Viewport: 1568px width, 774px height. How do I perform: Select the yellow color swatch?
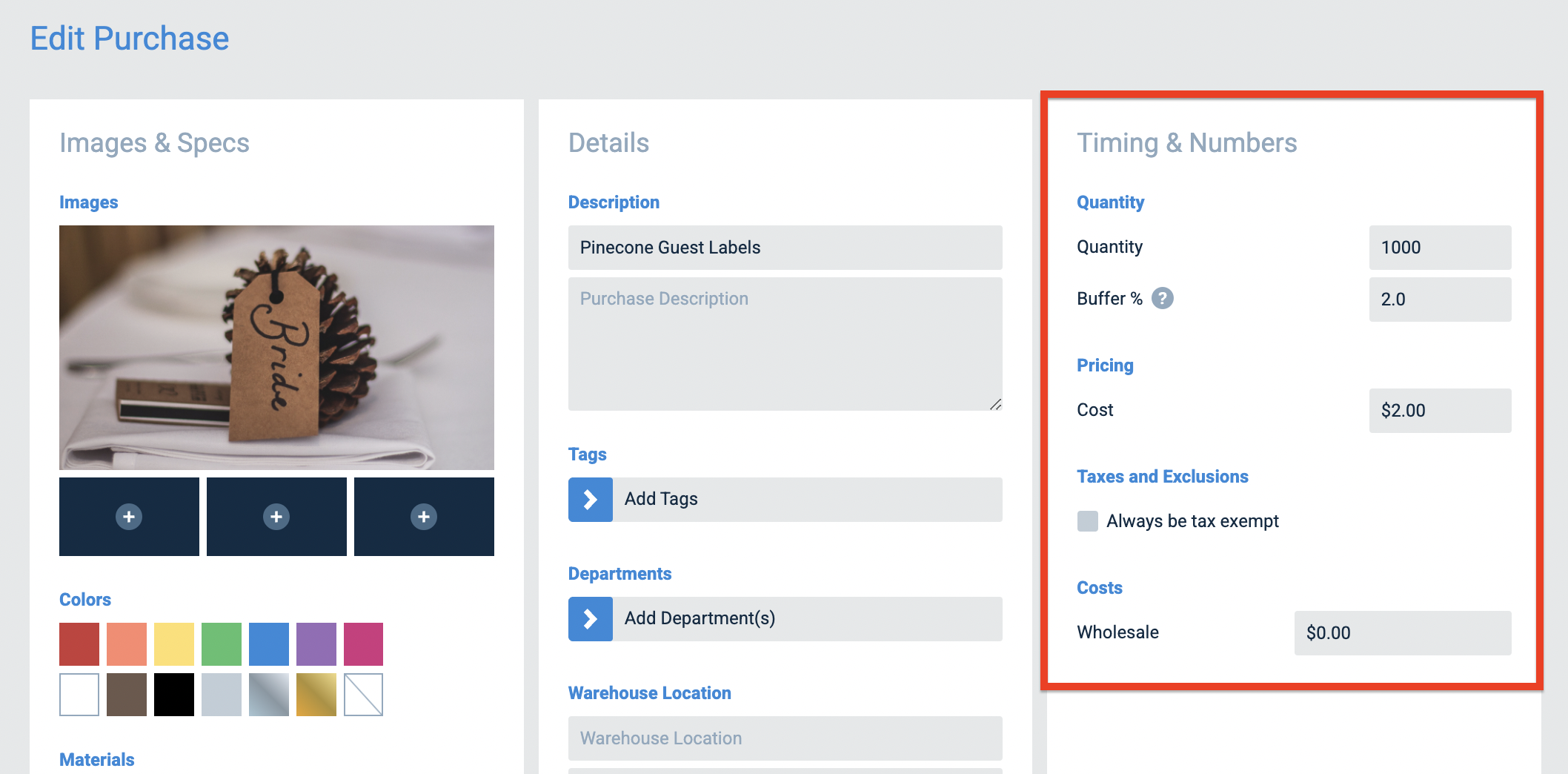(x=174, y=644)
